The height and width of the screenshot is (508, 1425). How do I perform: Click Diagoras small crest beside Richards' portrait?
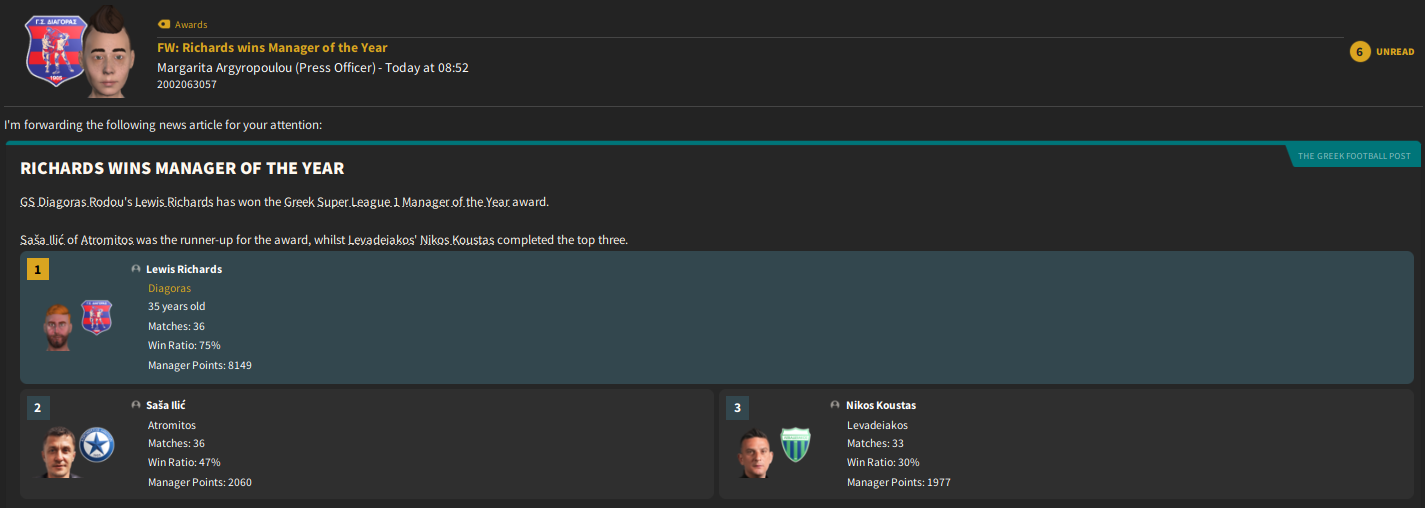(97, 317)
